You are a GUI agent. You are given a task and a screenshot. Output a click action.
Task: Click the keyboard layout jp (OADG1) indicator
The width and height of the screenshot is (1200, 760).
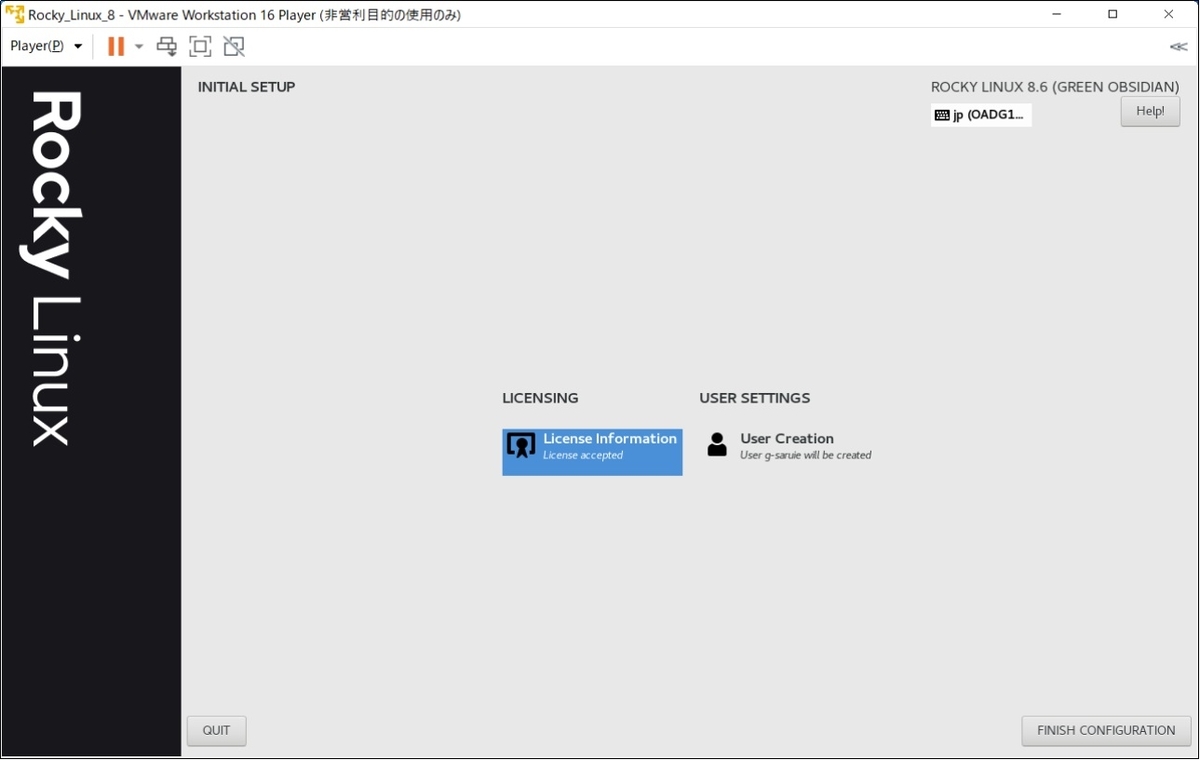[980, 114]
